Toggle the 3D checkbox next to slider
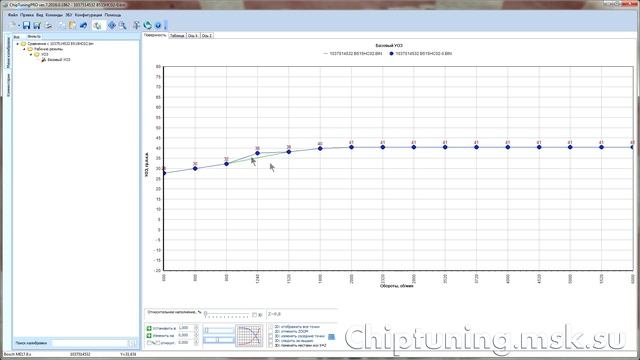This screenshot has height=360, width=640. click(254, 315)
